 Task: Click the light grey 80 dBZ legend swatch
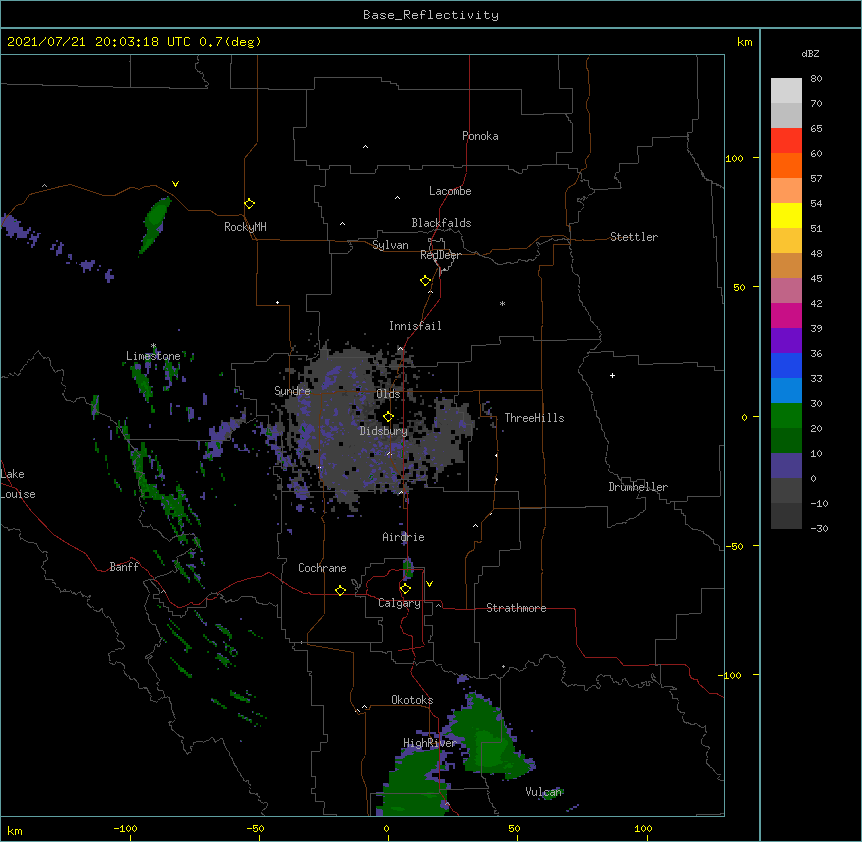click(x=786, y=91)
